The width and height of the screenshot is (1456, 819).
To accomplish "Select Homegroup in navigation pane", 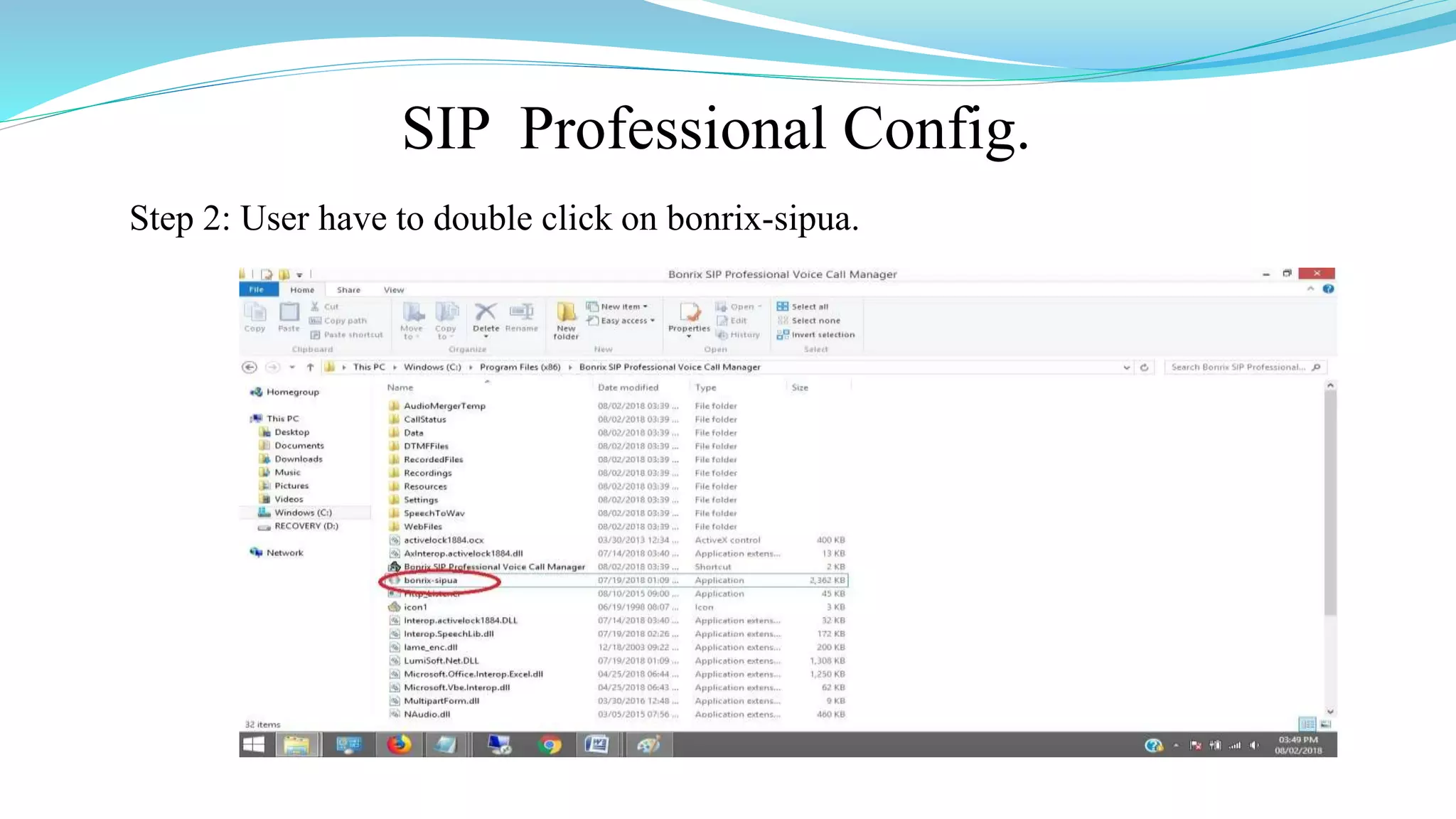I will pyautogui.click(x=284, y=392).
